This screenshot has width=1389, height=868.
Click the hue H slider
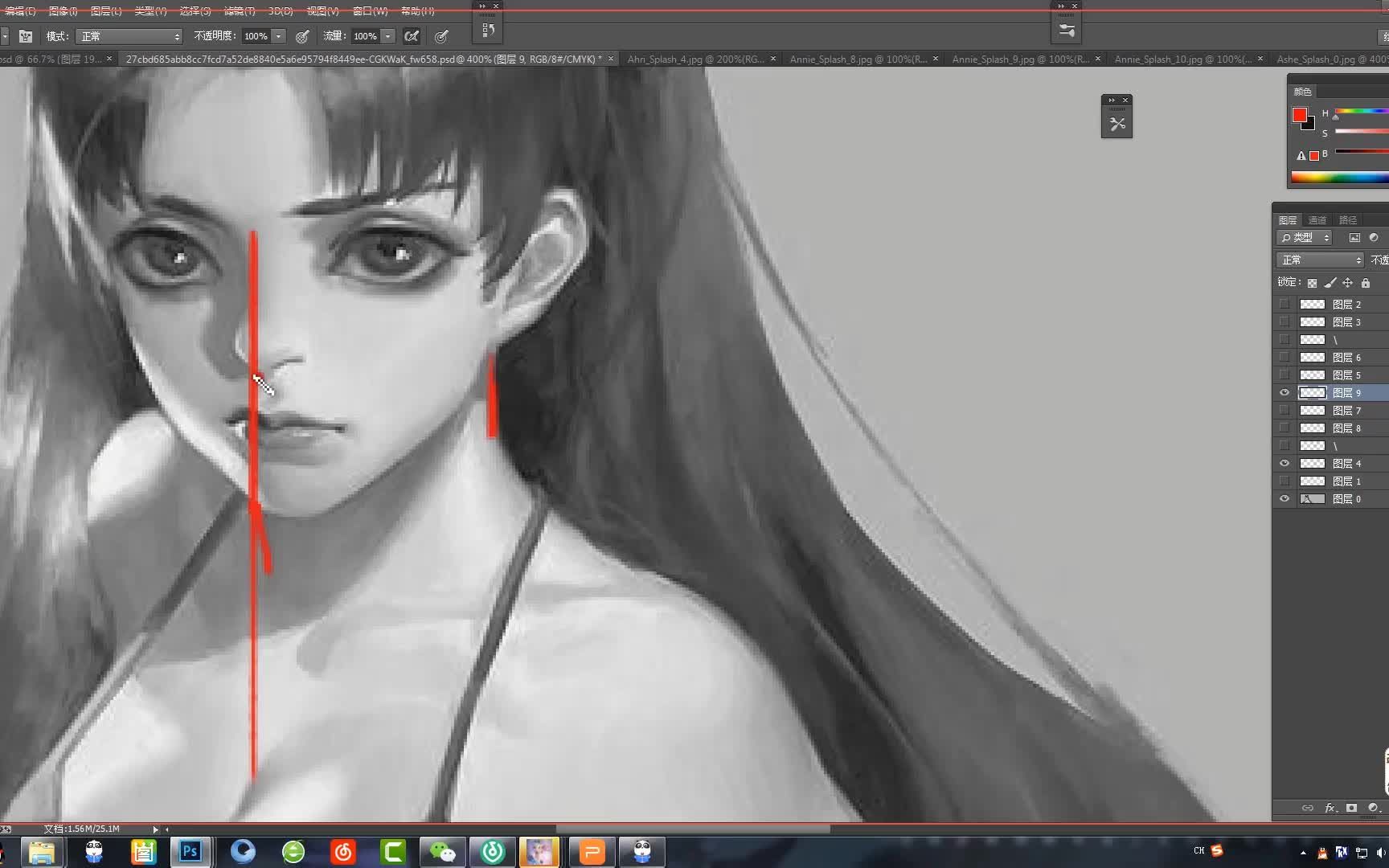[x=1361, y=111]
